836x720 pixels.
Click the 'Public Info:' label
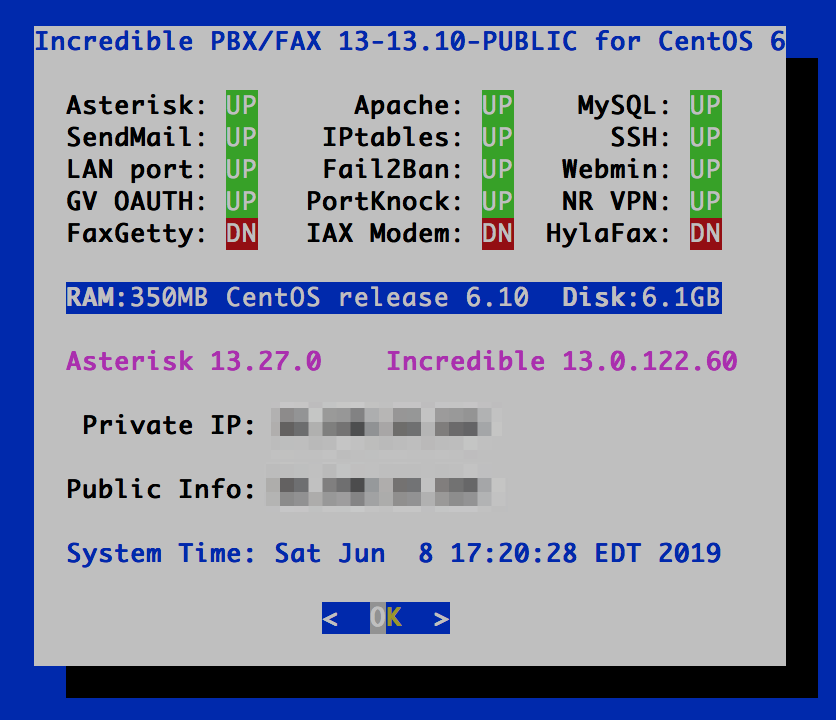(161, 490)
